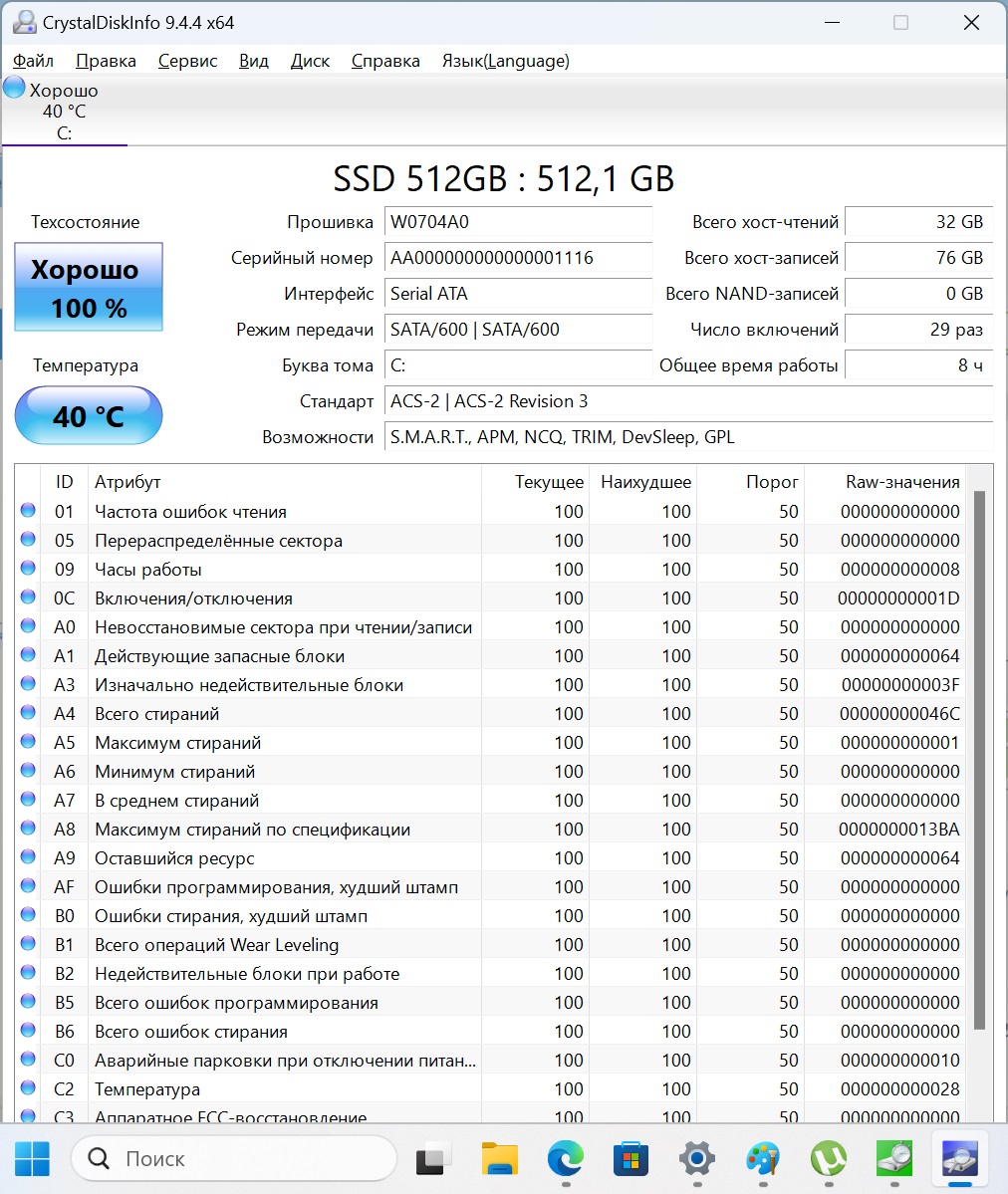This screenshot has height=1194, width=1008.
Task: Click the Текущее column header
Action: tap(536, 482)
